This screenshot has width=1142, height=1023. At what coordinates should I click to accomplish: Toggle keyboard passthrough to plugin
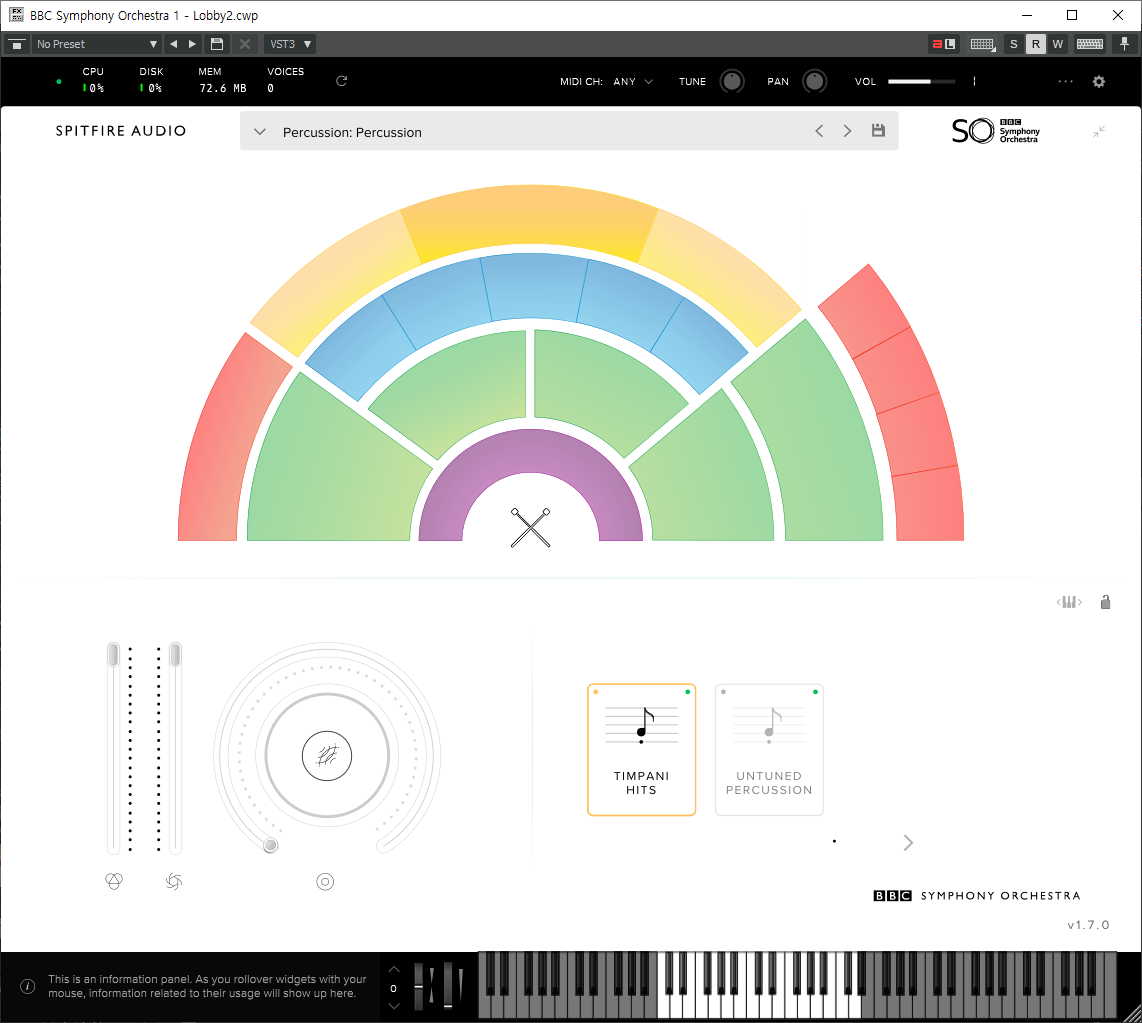point(1090,44)
